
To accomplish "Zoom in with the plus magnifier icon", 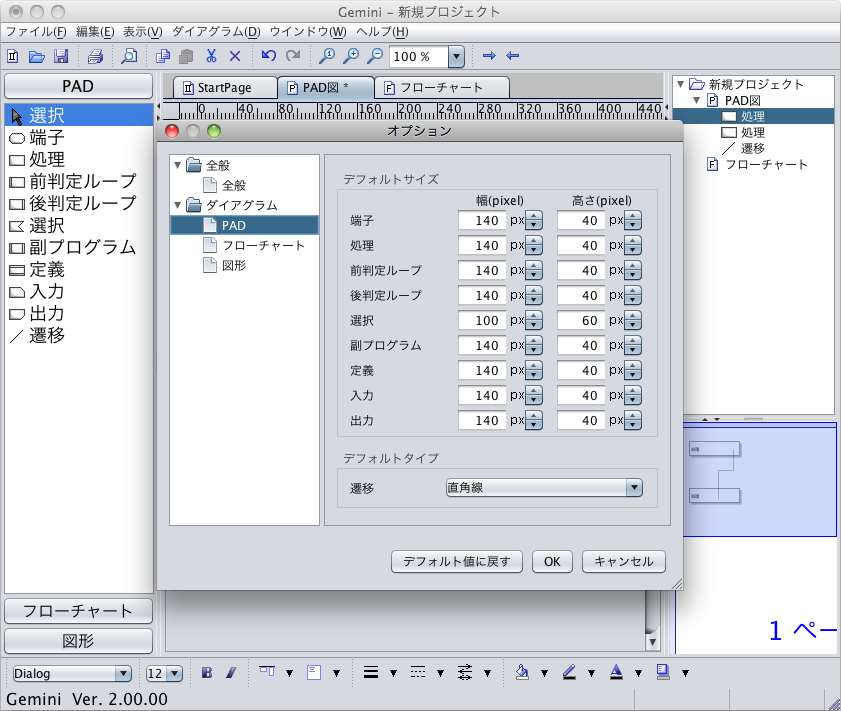I will (351, 56).
